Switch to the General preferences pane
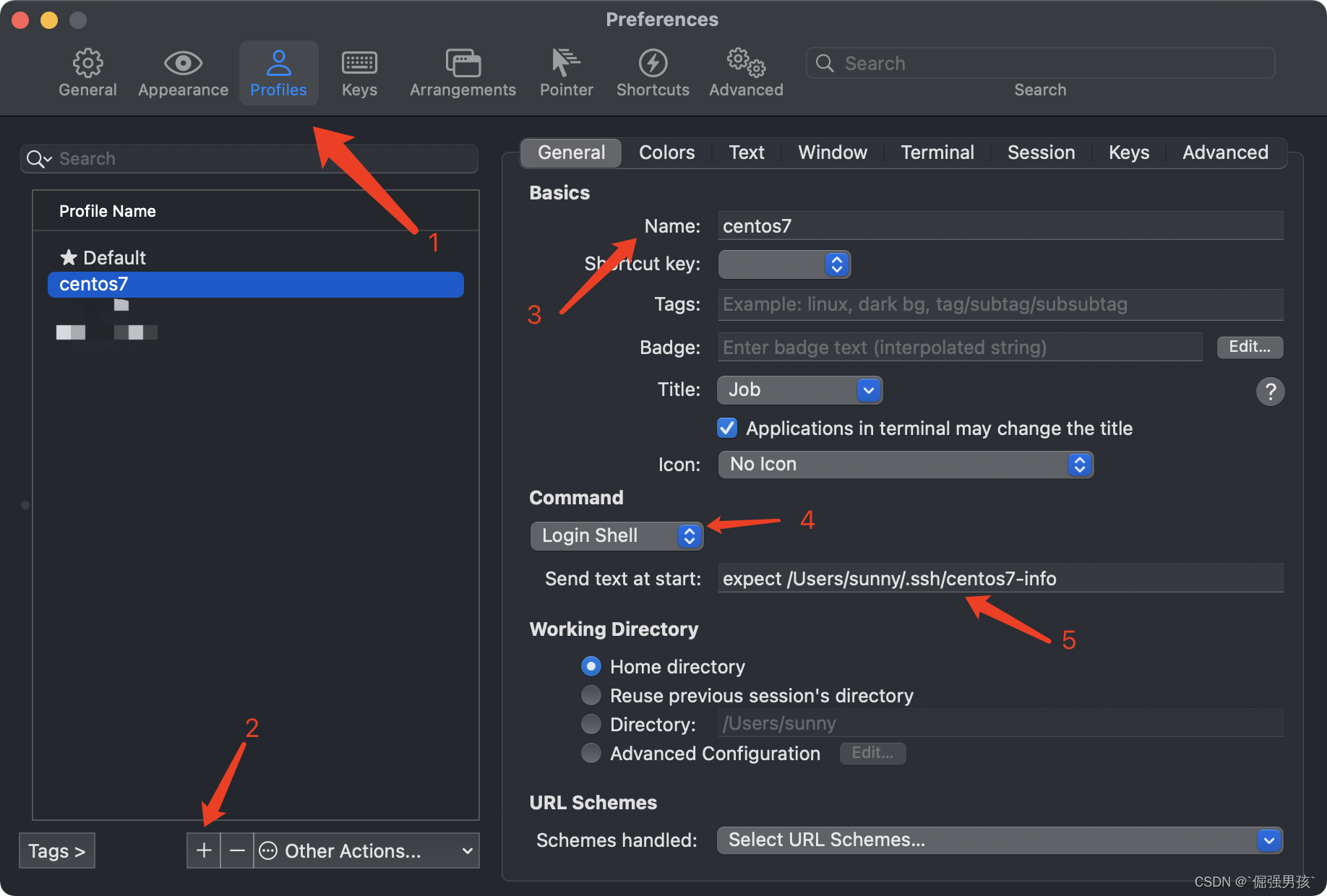Screen dimensions: 1327x896 [87, 72]
